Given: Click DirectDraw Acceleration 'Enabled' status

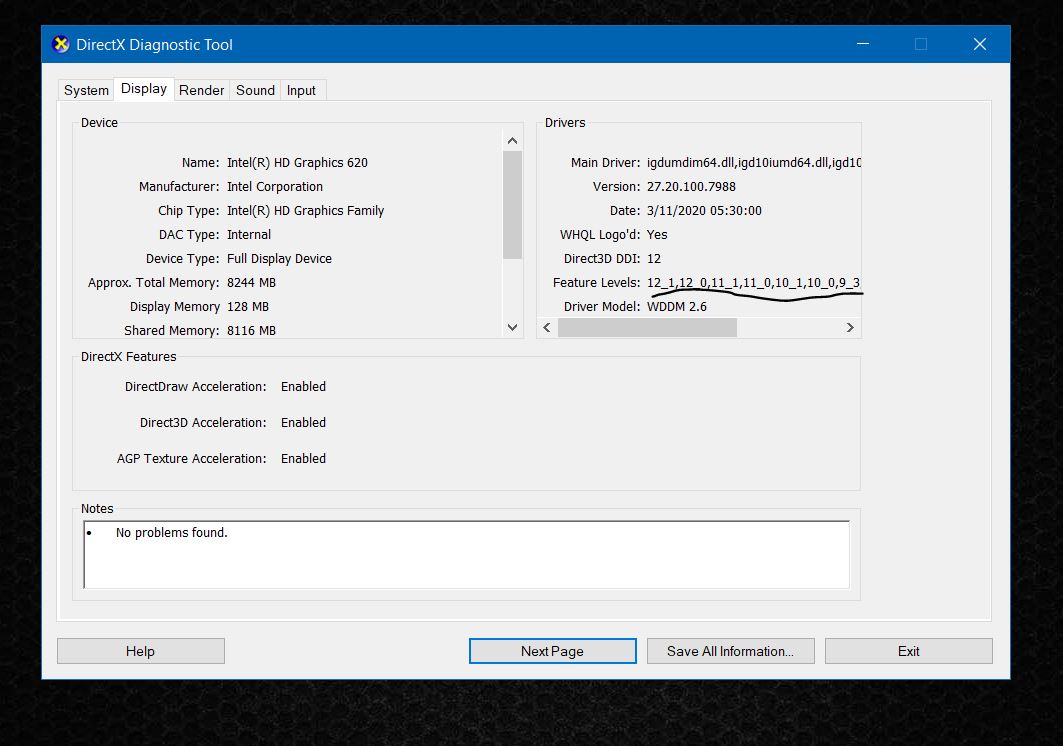Looking at the screenshot, I should click(303, 387).
